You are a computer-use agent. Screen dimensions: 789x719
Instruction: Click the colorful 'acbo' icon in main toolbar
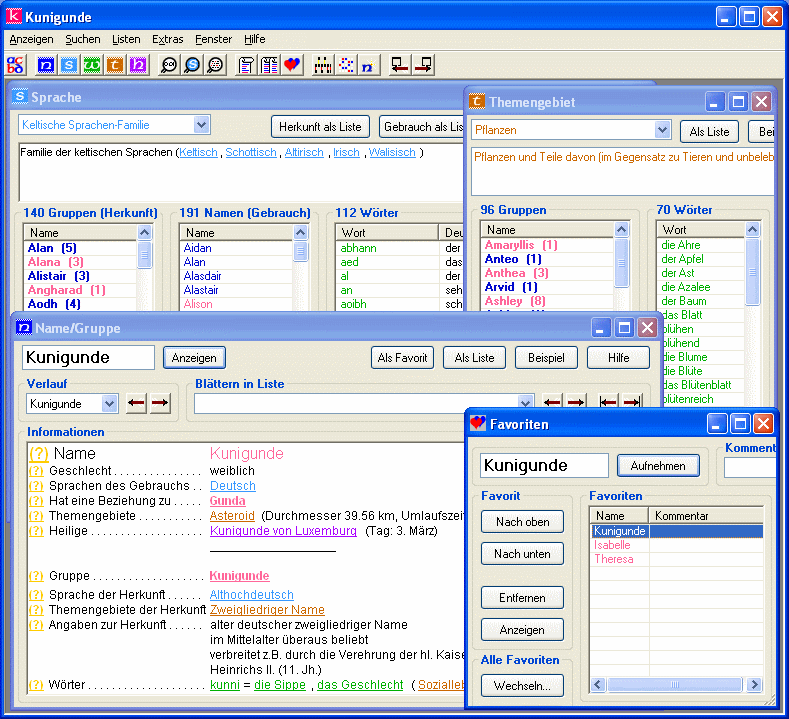(x=15, y=66)
